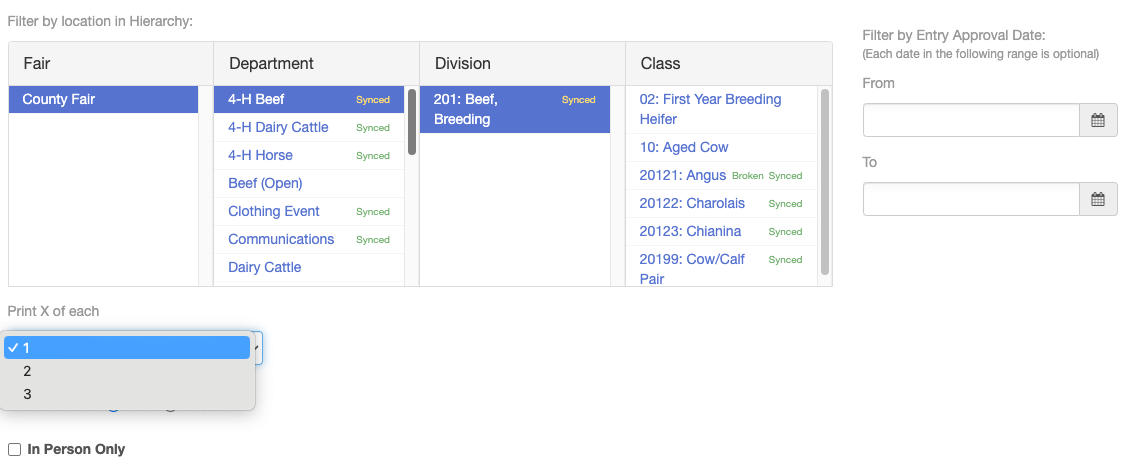Choose option 3 in Print X dropdown

pos(129,394)
